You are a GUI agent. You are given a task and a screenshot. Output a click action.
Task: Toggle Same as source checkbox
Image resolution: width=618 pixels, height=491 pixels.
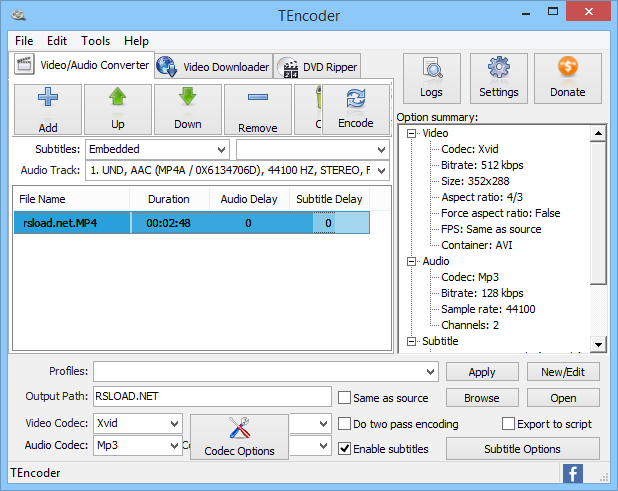(344, 398)
